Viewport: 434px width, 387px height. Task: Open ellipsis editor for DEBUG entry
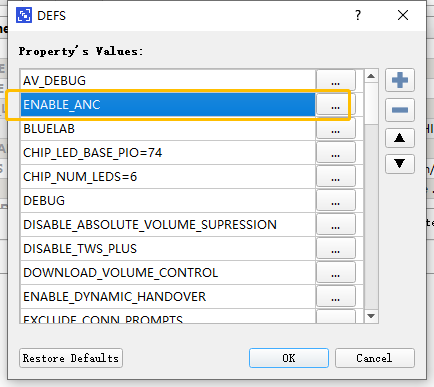336,201
